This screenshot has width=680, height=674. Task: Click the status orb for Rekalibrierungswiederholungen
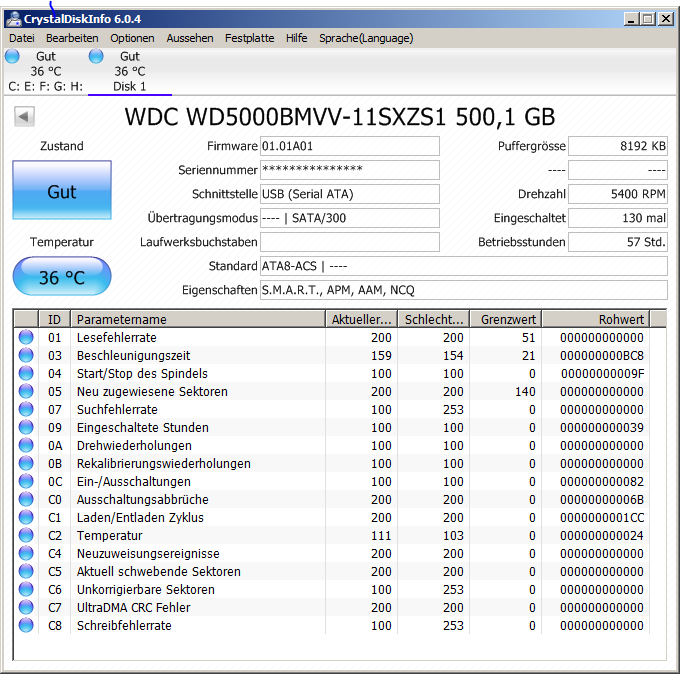26,463
